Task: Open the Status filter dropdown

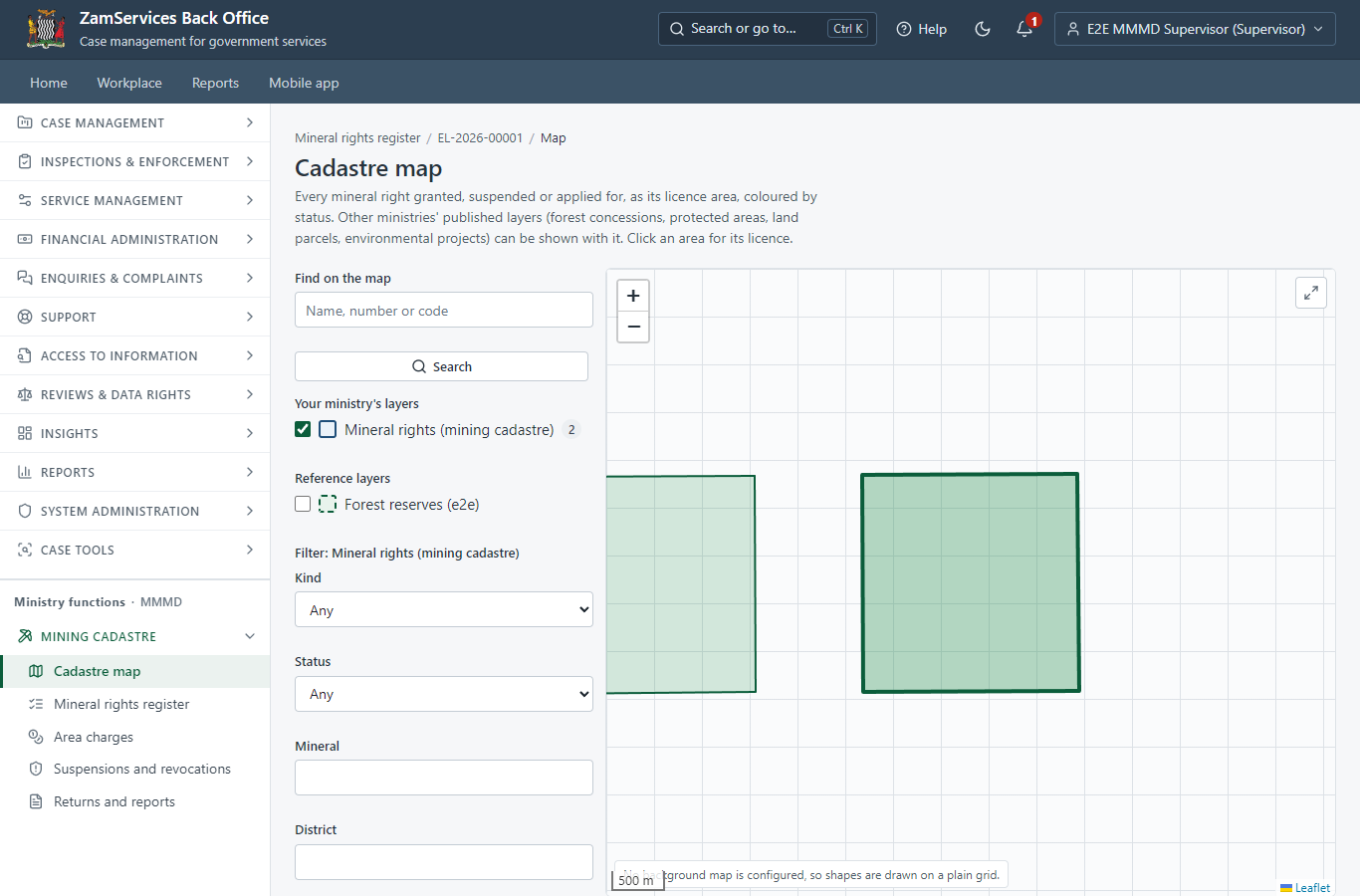Action: [444, 694]
